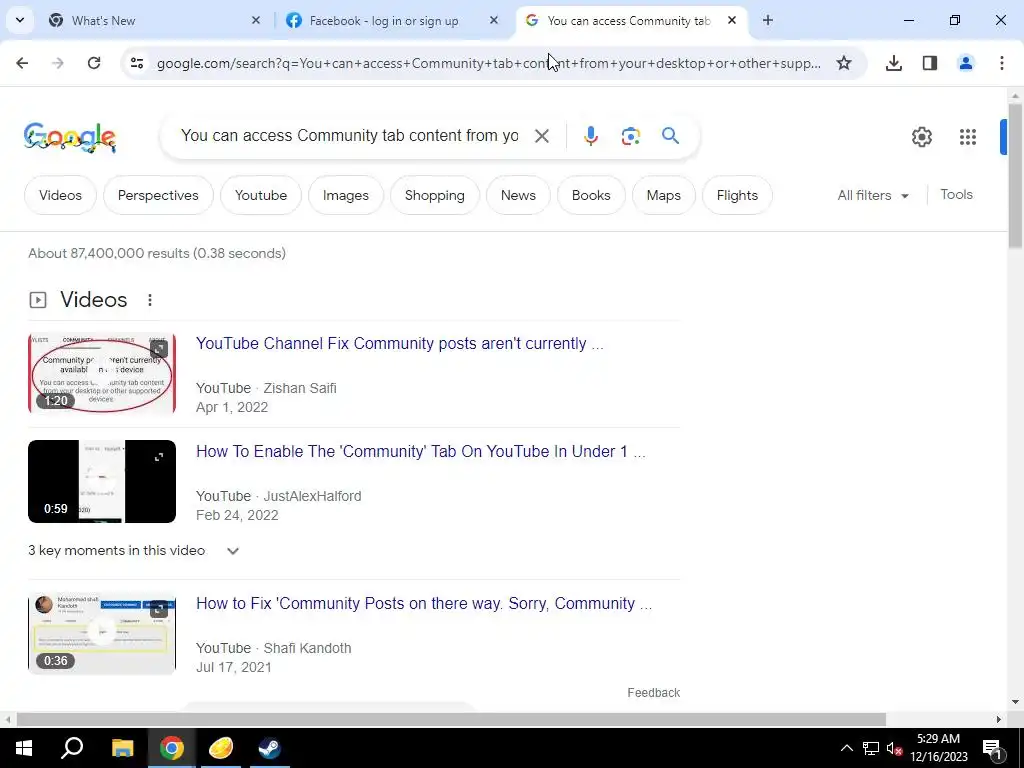The image size is (1024, 768).
Task: Open Windows taskbar search
Action: [72, 748]
